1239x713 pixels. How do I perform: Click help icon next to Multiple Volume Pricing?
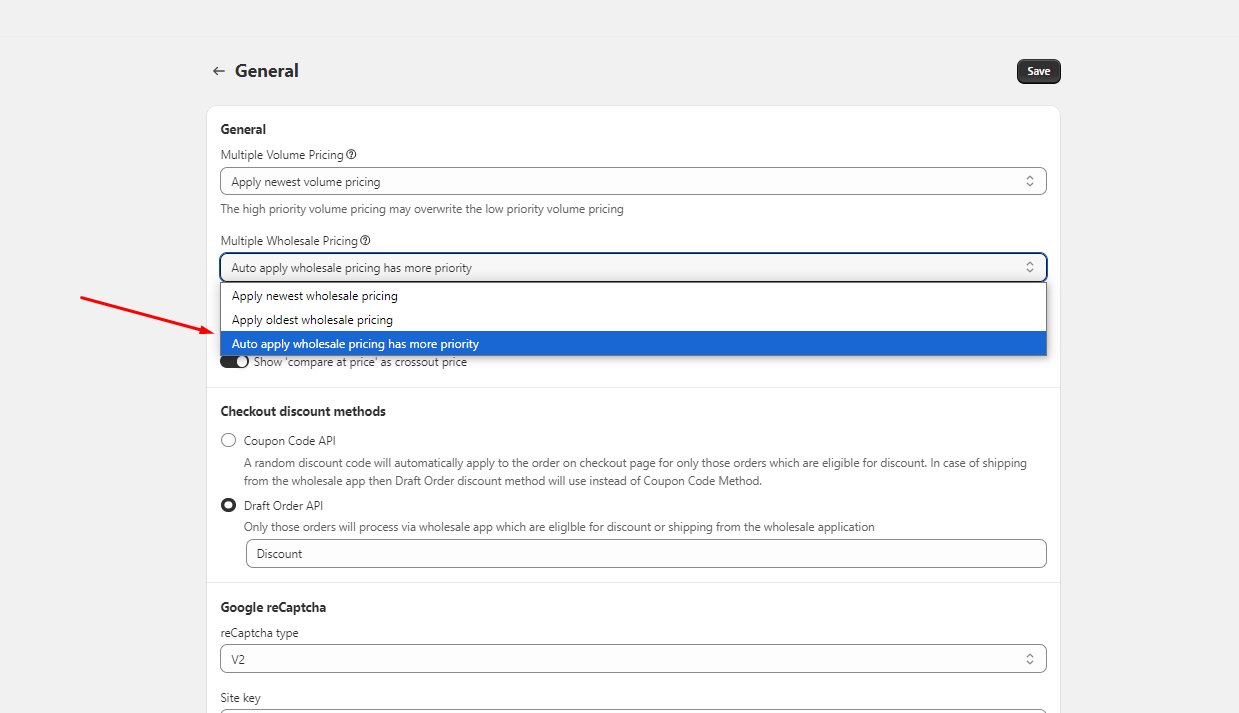tap(351, 155)
